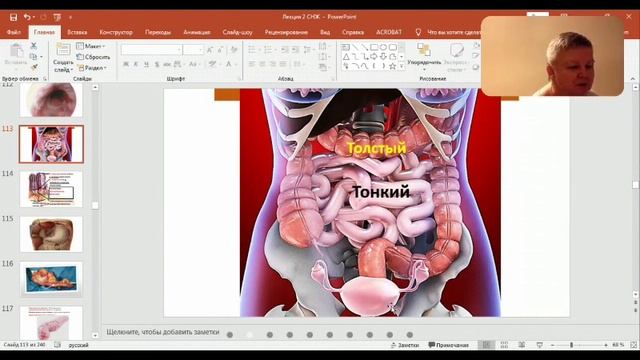Open the Раздел section dropdown
The image size is (640, 360).
tap(92, 68)
